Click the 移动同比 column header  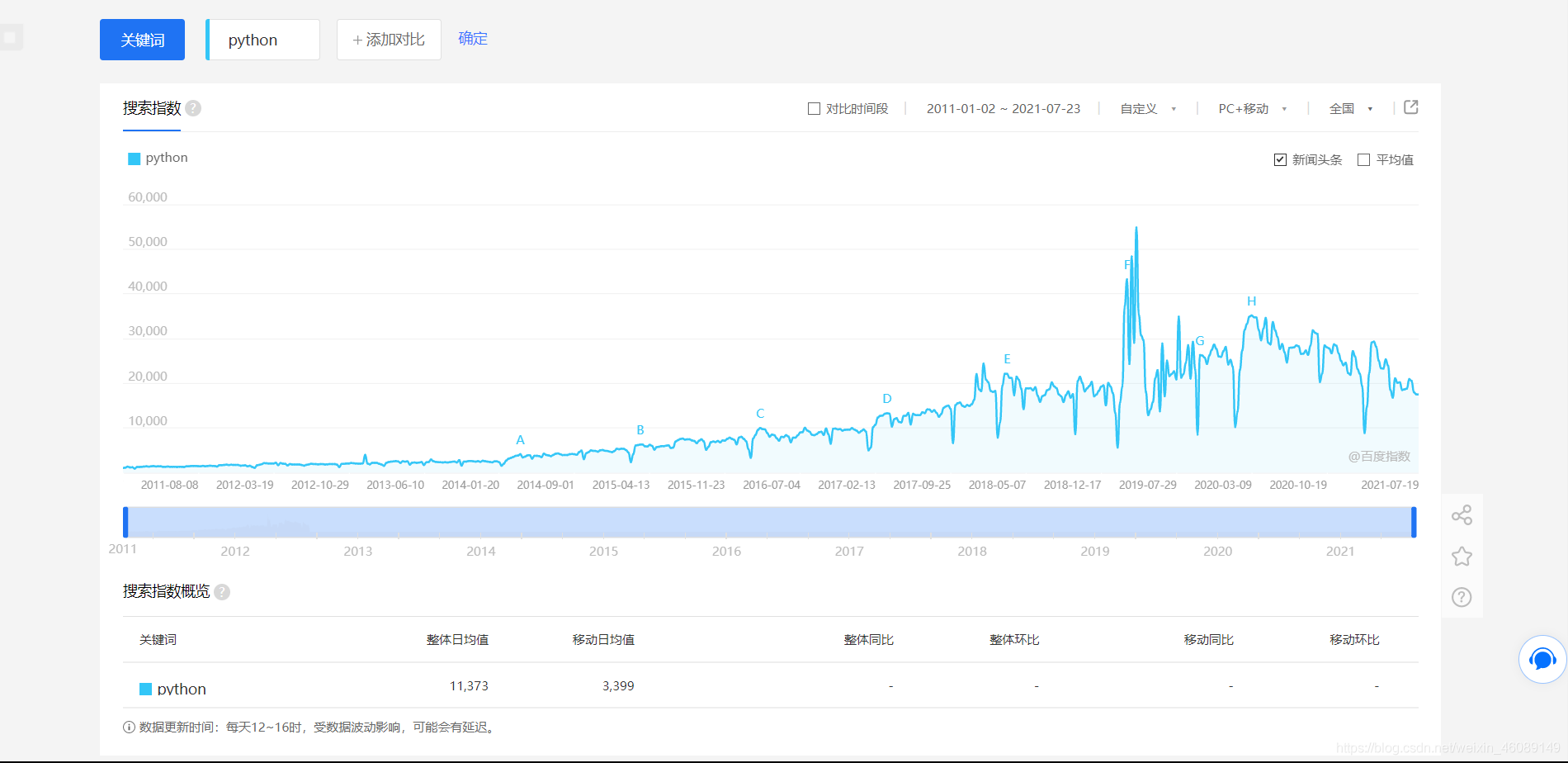point(1208,640)
